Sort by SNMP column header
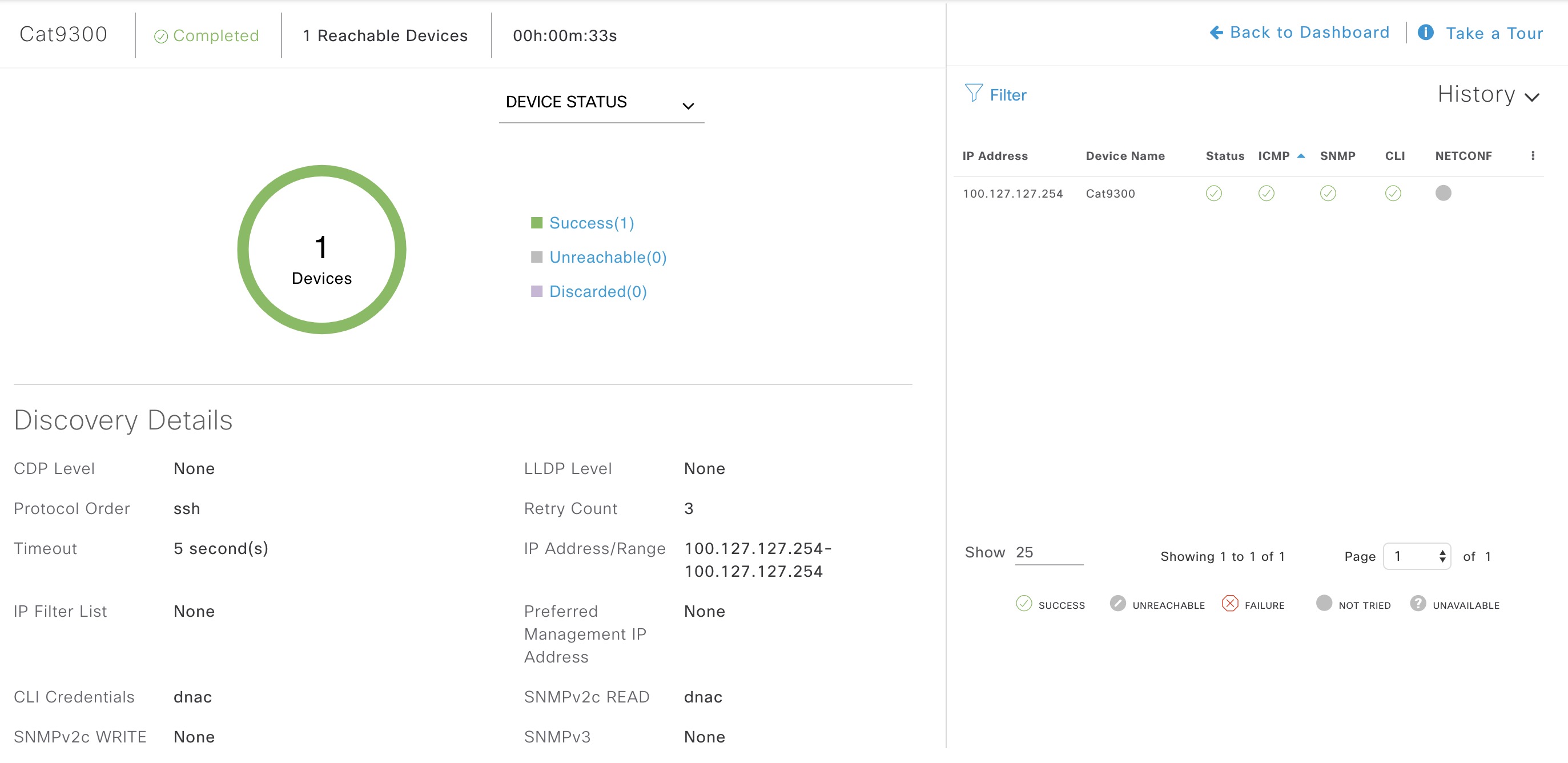Image resolution: width=1568 pixels, height=763 pixels. (1337, 156)
